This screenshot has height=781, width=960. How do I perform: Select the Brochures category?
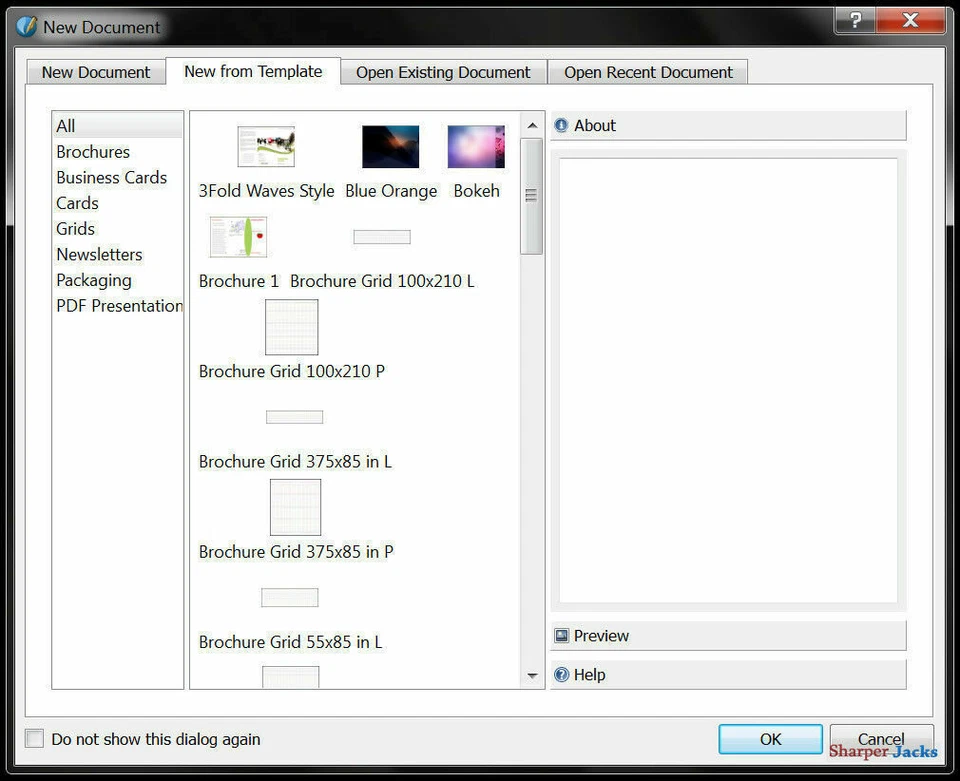92,151
